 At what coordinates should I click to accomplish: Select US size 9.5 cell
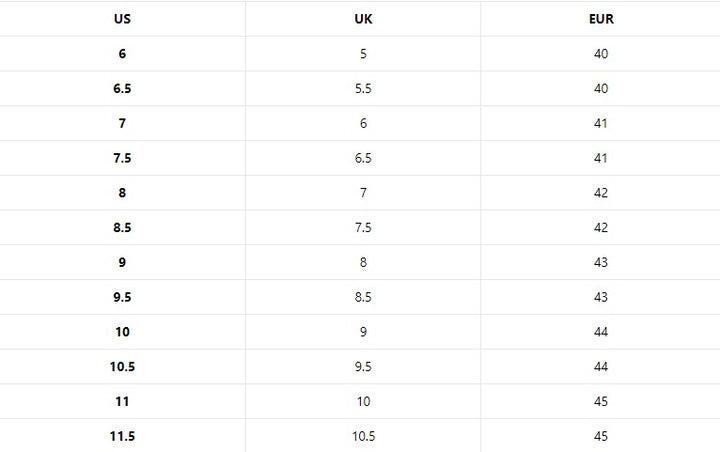point(122,297)
